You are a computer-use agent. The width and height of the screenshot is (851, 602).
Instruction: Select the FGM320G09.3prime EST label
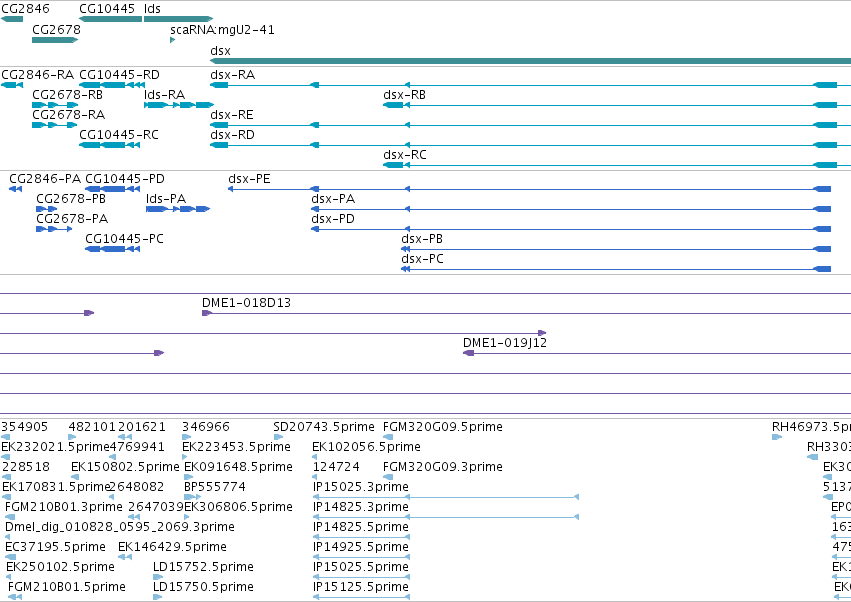tap(443, 467)
